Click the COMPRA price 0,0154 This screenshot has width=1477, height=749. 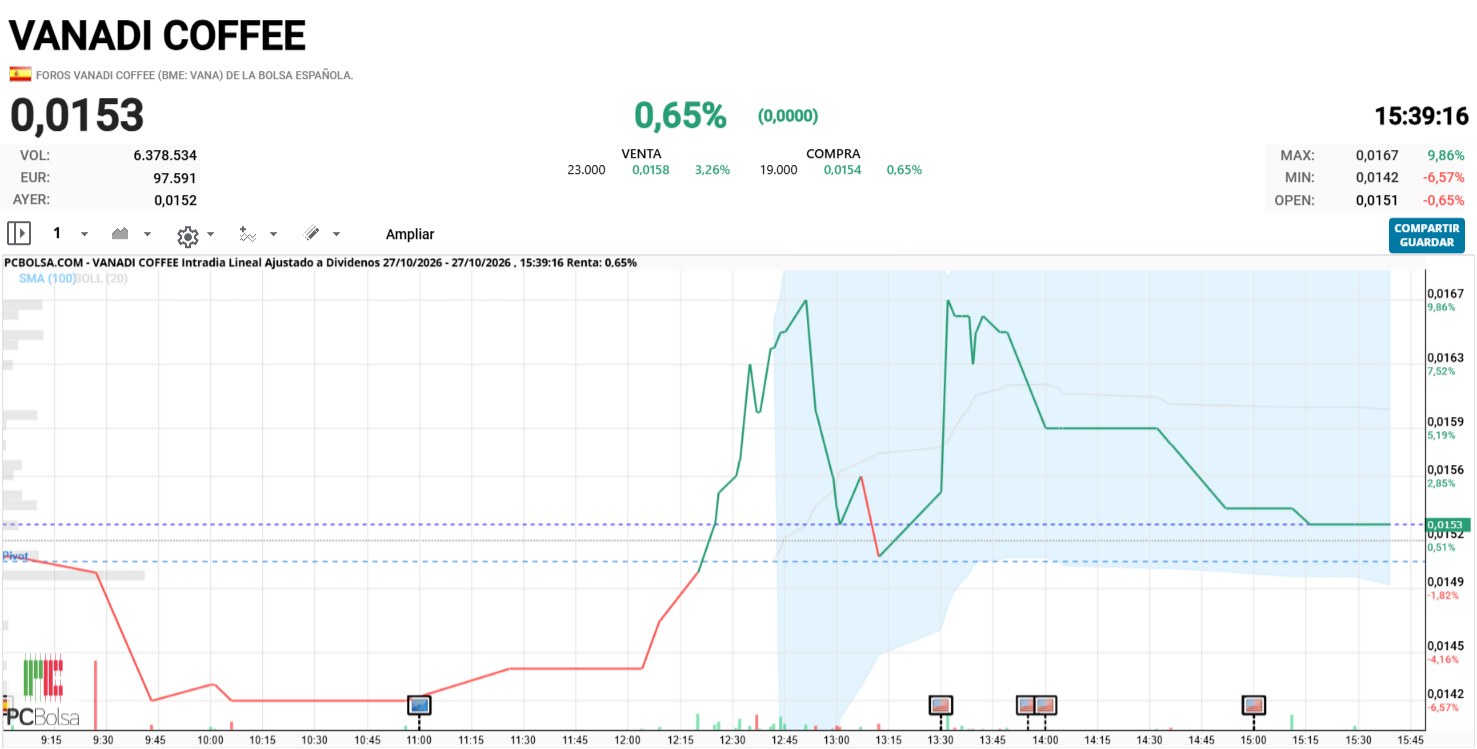(x=843, y=170)
